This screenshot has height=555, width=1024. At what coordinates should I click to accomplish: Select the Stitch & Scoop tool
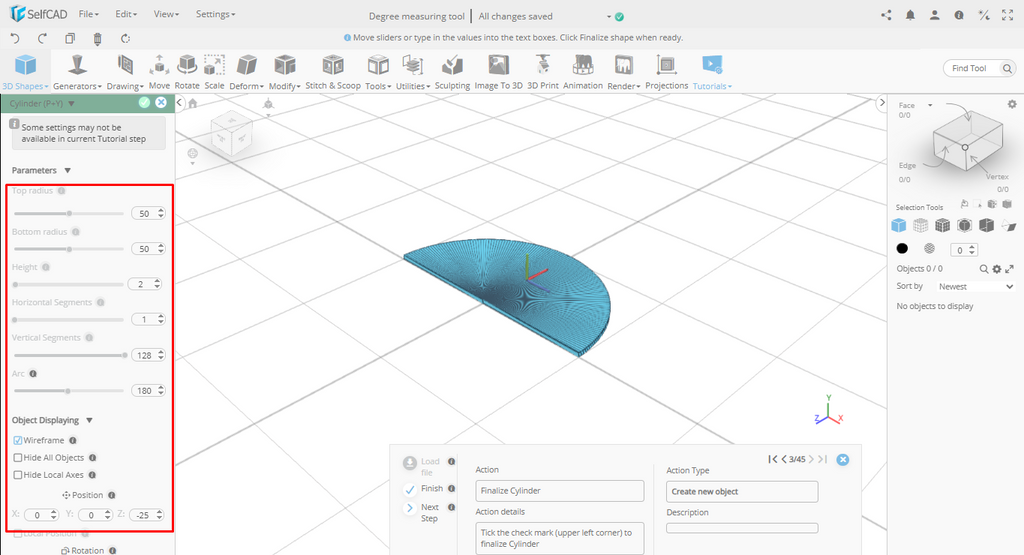pos(333,72)
